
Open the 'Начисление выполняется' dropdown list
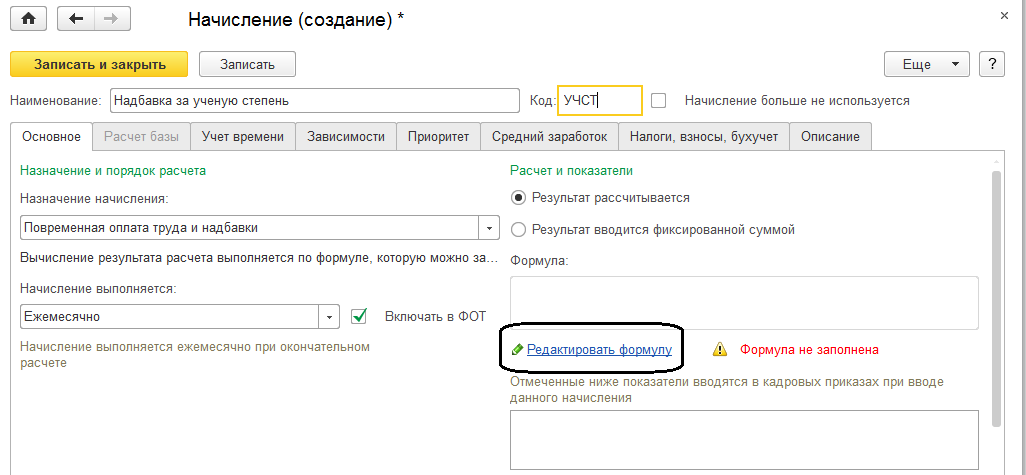click(x=330, y=317)
